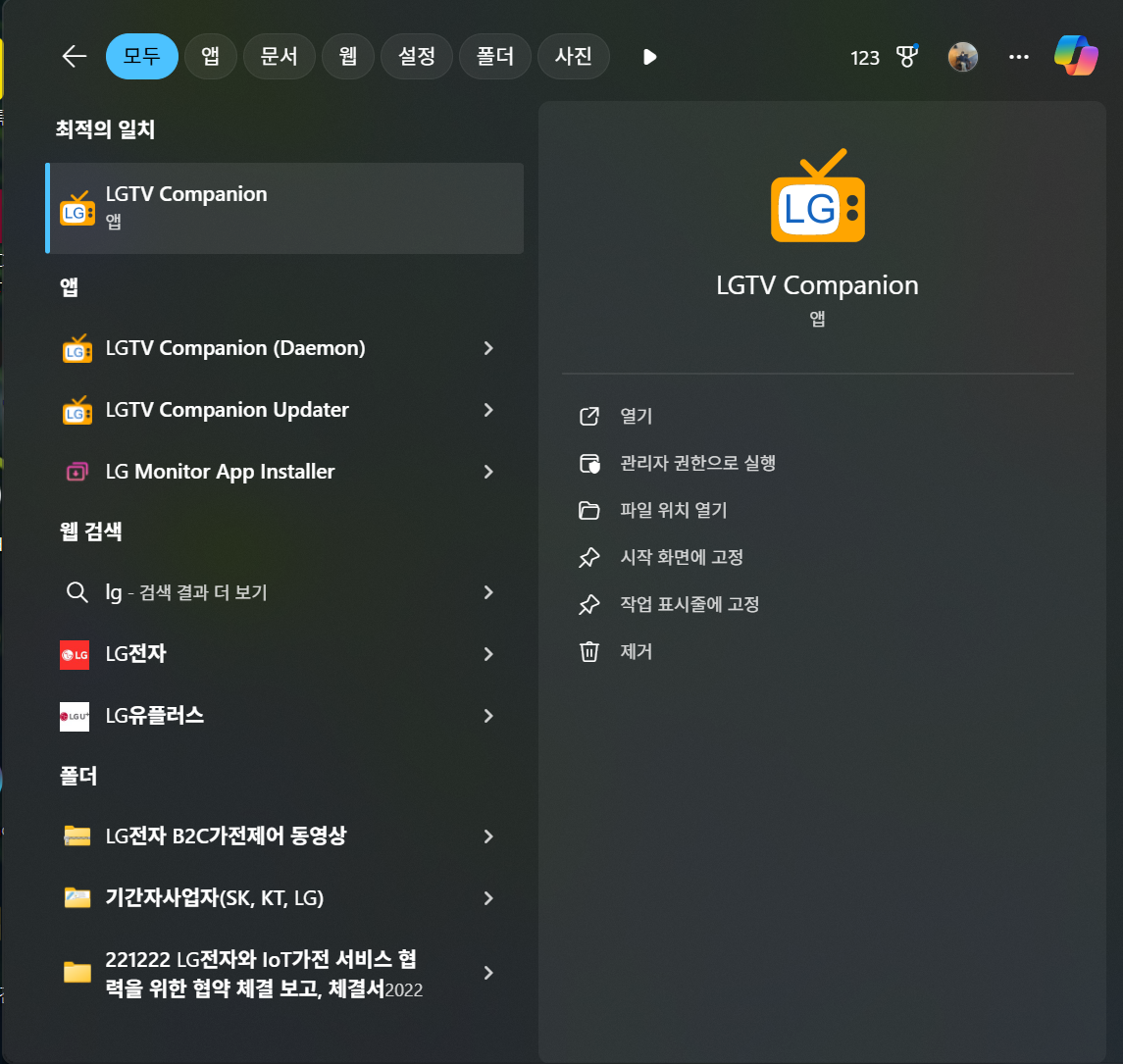Launch Copilot from the colorful icon
This screenshot has height=1064, width=1123.
click(x=1076, y=55)
